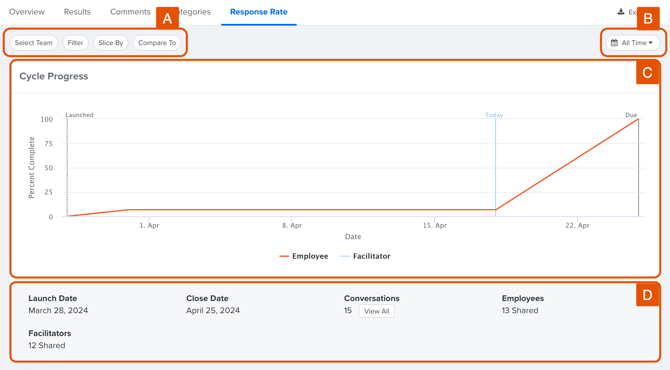Click the Due marker on the chart
The width and height of the screenshot is (670, 370).
[x=631, y=115]
